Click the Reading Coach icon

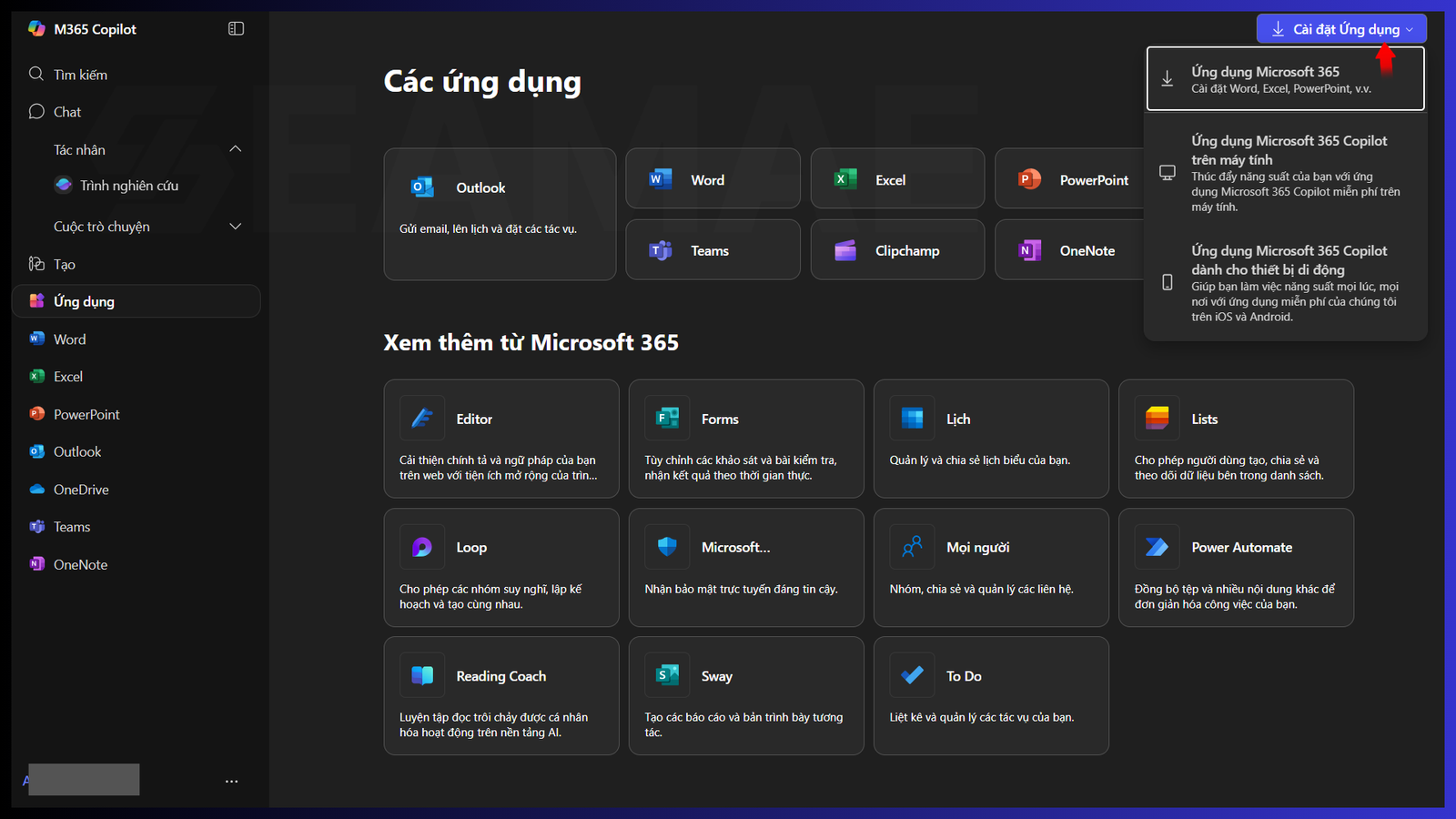pyautogui.click(x=422, y=676)
